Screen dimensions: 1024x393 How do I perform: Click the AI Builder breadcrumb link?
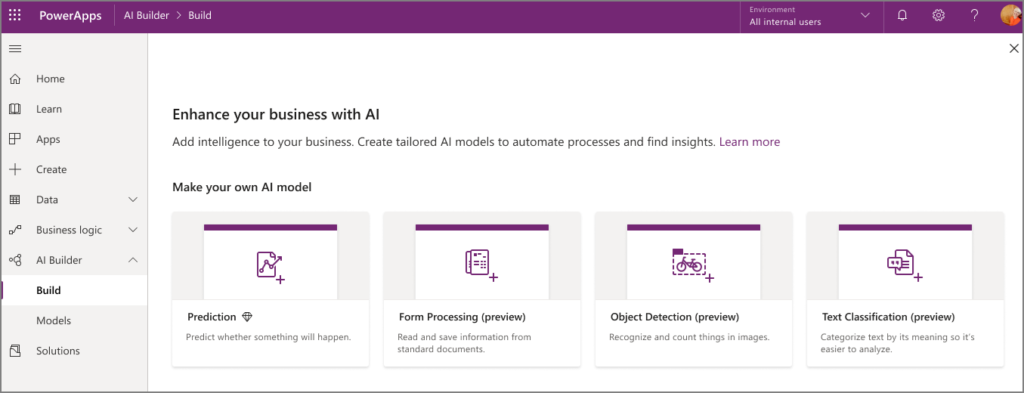point(148,16)
